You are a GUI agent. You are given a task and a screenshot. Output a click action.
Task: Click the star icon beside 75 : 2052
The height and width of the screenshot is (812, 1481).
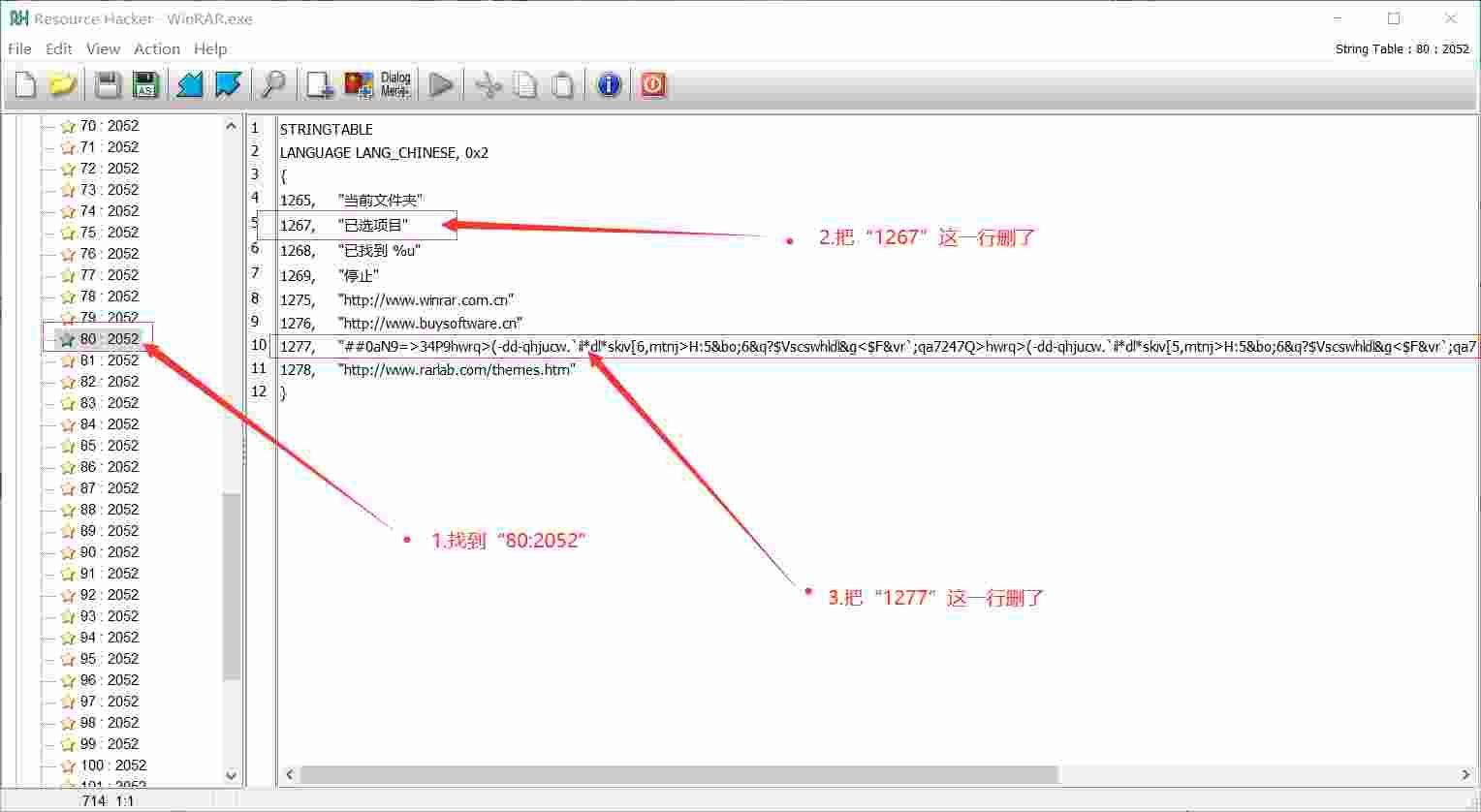(68, 233)
